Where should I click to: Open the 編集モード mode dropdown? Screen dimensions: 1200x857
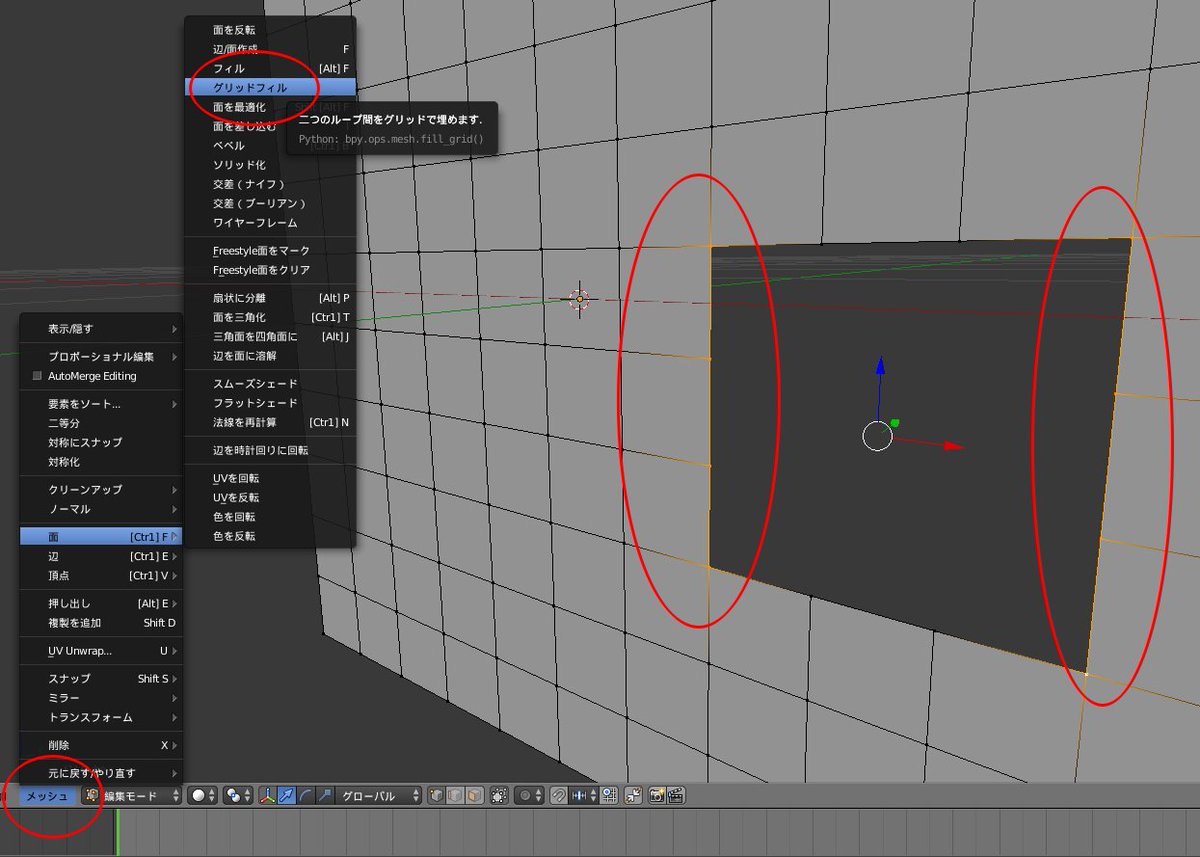click(133, 796)
